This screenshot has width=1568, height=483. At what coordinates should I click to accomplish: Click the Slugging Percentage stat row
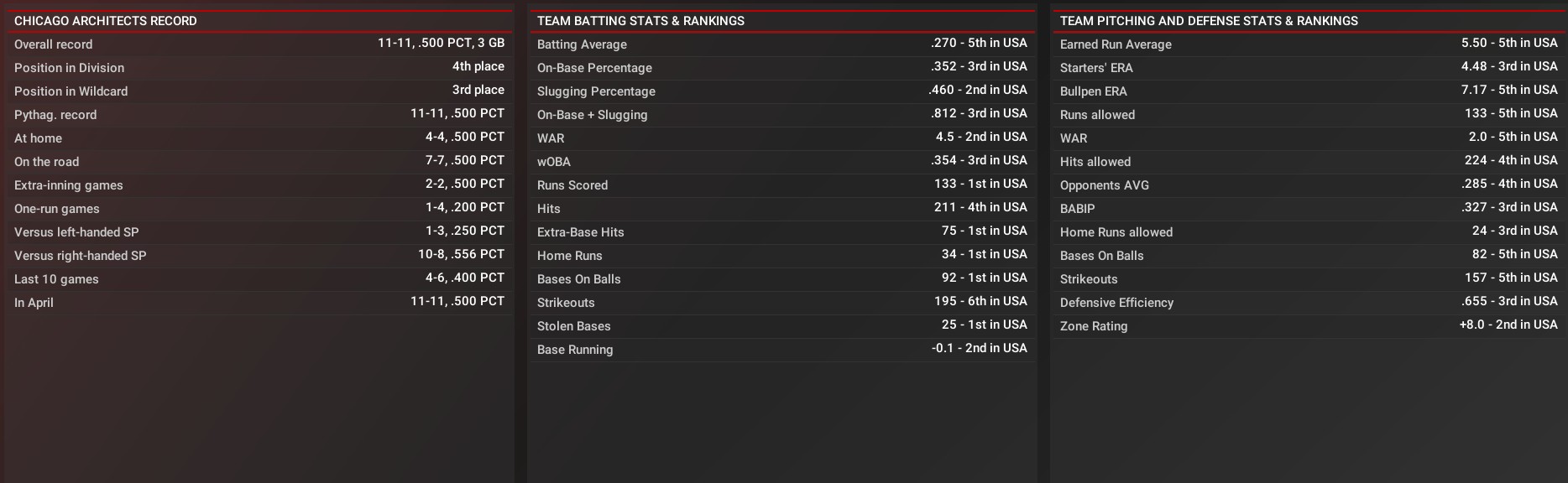click(781, 91)
